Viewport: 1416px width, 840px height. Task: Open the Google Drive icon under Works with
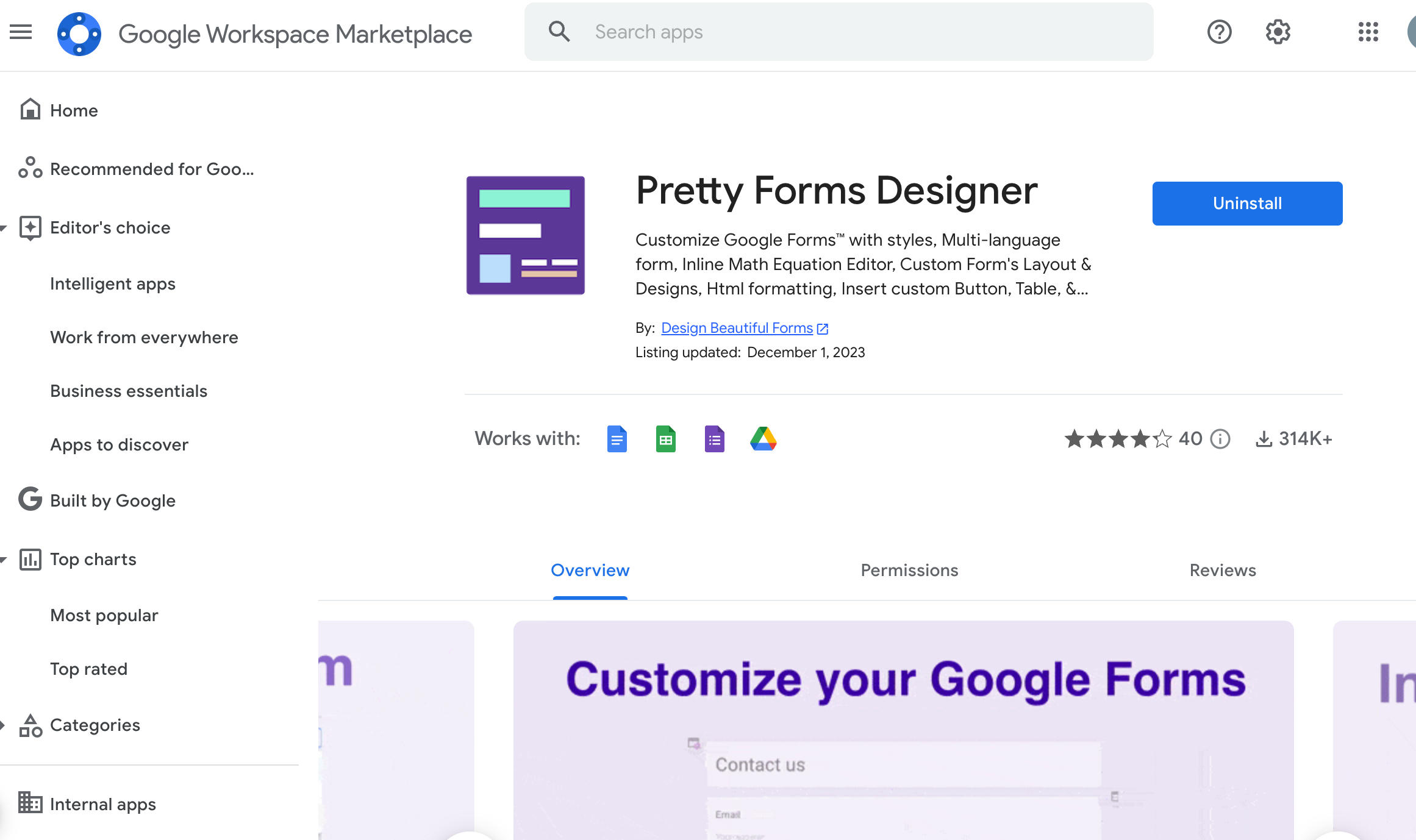click(x=763, y=439)
